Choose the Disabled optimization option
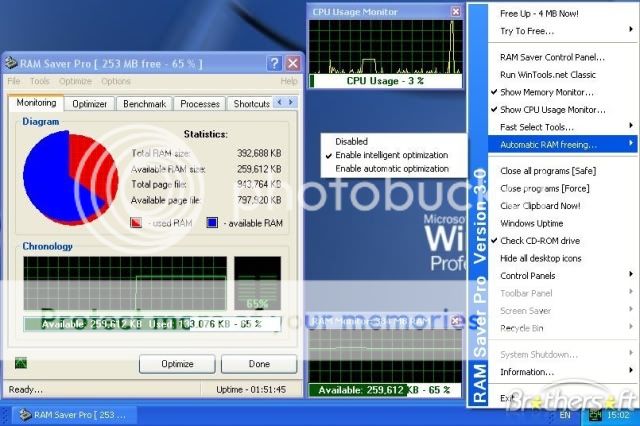The height and width of the screenshot is (426, 640). pos(352,142)
